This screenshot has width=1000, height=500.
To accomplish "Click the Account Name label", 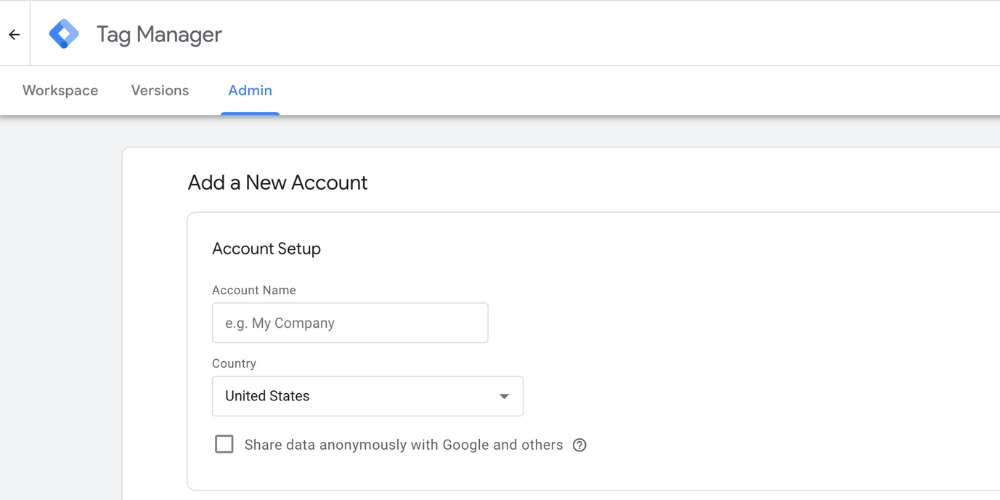I will [x=254, y=290].
